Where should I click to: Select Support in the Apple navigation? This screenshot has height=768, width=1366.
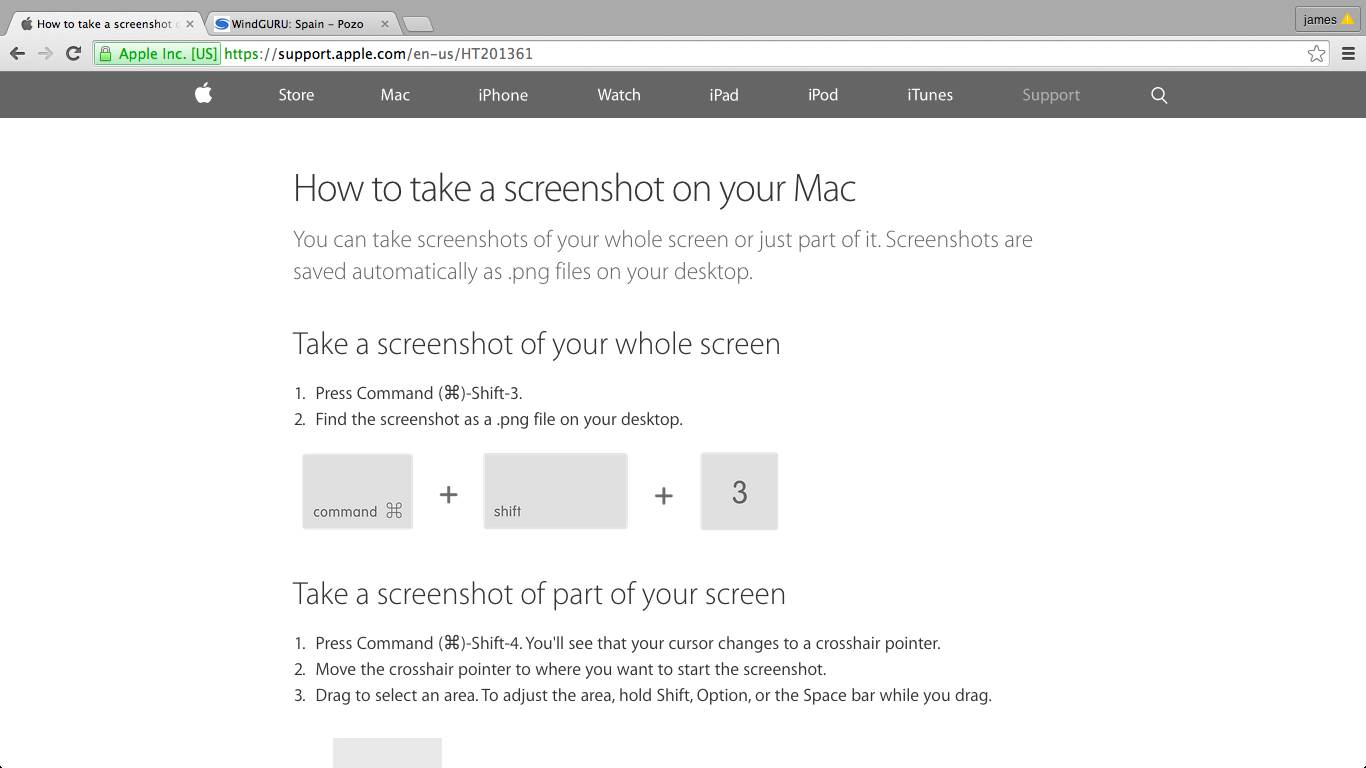[x=1050, y=95]
